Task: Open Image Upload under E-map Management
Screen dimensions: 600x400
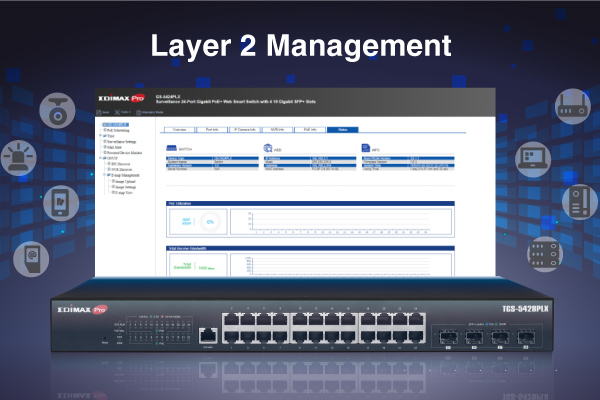Action: tap(124, 181)
